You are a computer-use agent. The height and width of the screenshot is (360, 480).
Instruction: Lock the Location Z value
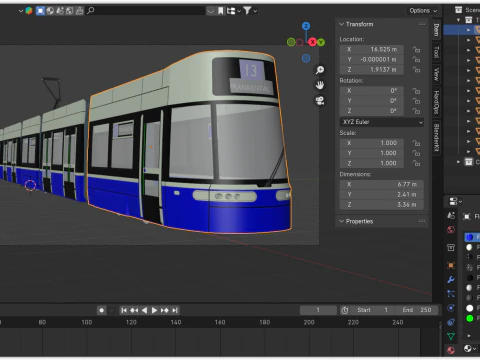coord(416,70)
